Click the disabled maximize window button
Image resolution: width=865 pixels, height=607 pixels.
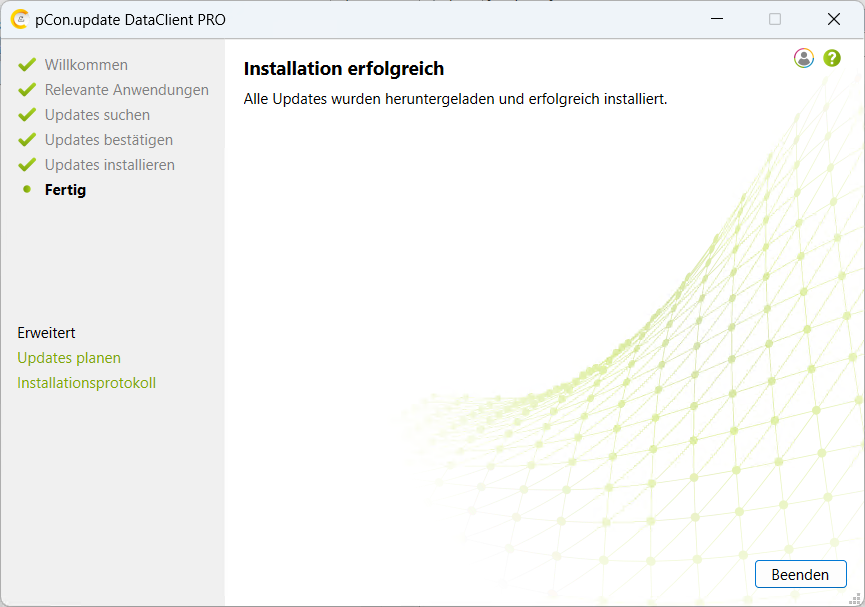point(775,19)
